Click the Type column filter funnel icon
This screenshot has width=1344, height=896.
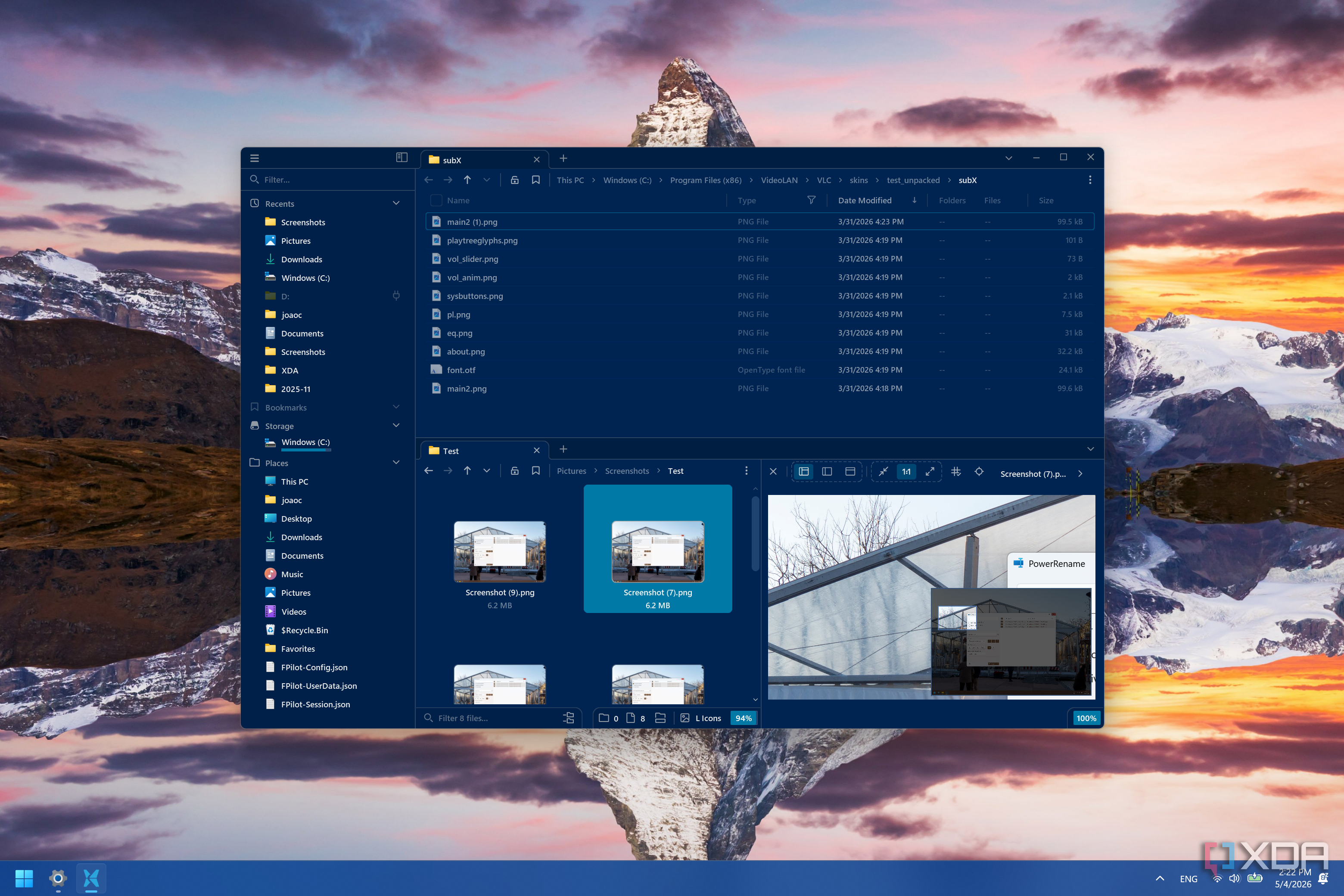[x=812, y=200]
